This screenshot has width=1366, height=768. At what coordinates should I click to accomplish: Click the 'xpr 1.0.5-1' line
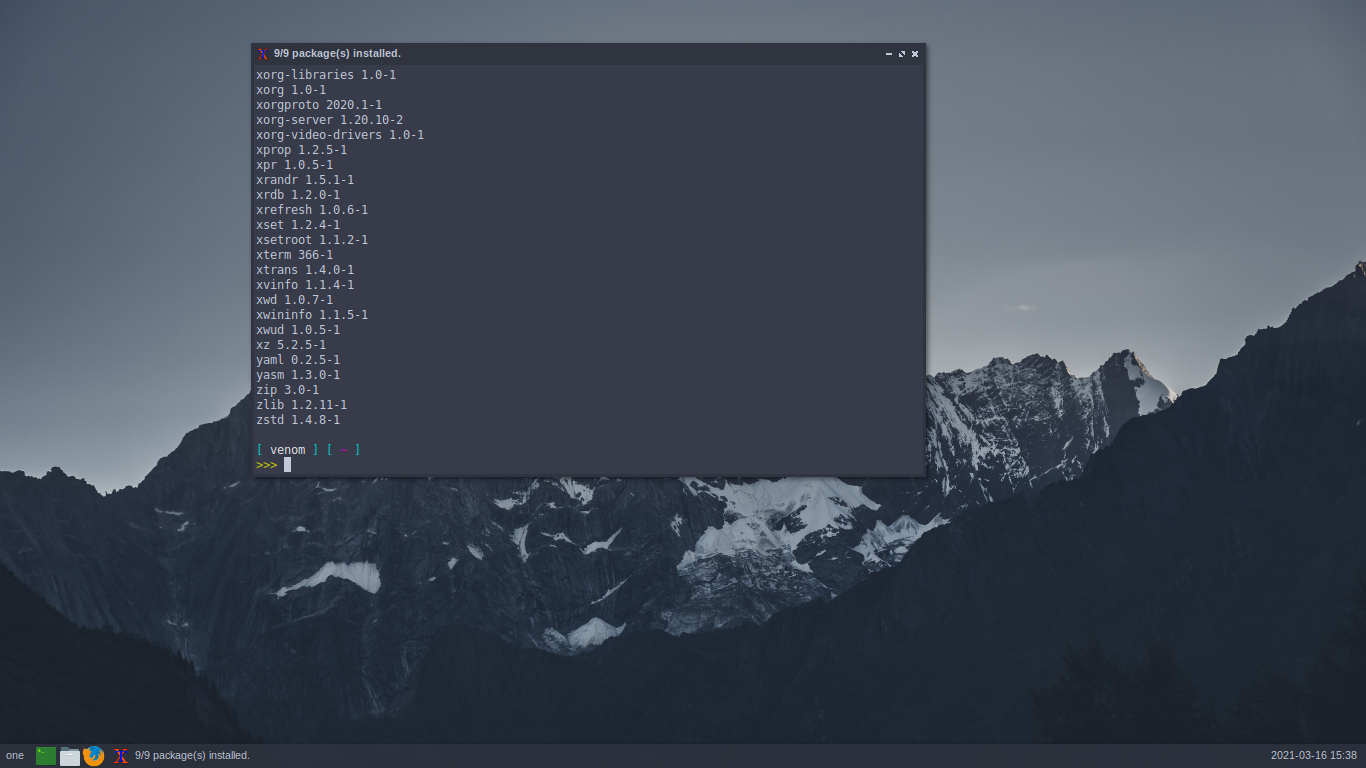(294, 165)
